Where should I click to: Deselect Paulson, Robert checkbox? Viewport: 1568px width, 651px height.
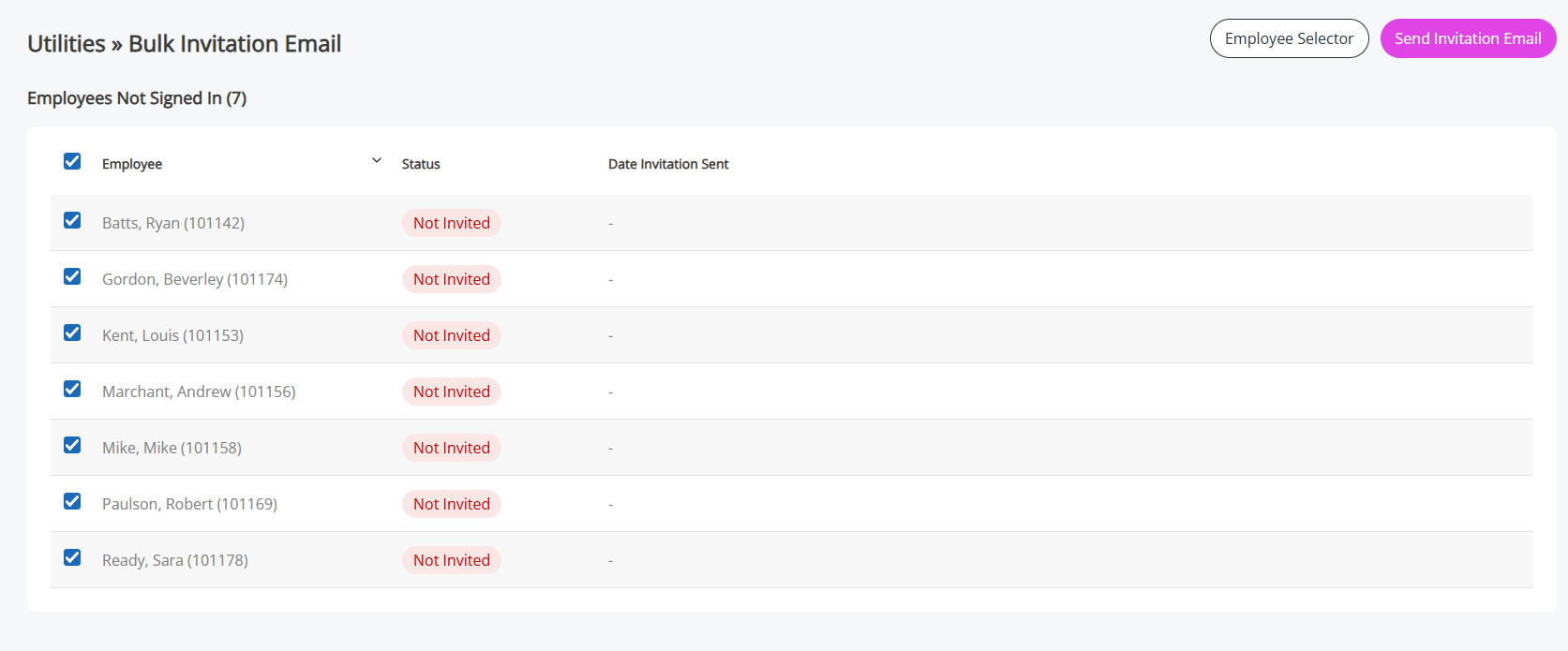(72, 501)
